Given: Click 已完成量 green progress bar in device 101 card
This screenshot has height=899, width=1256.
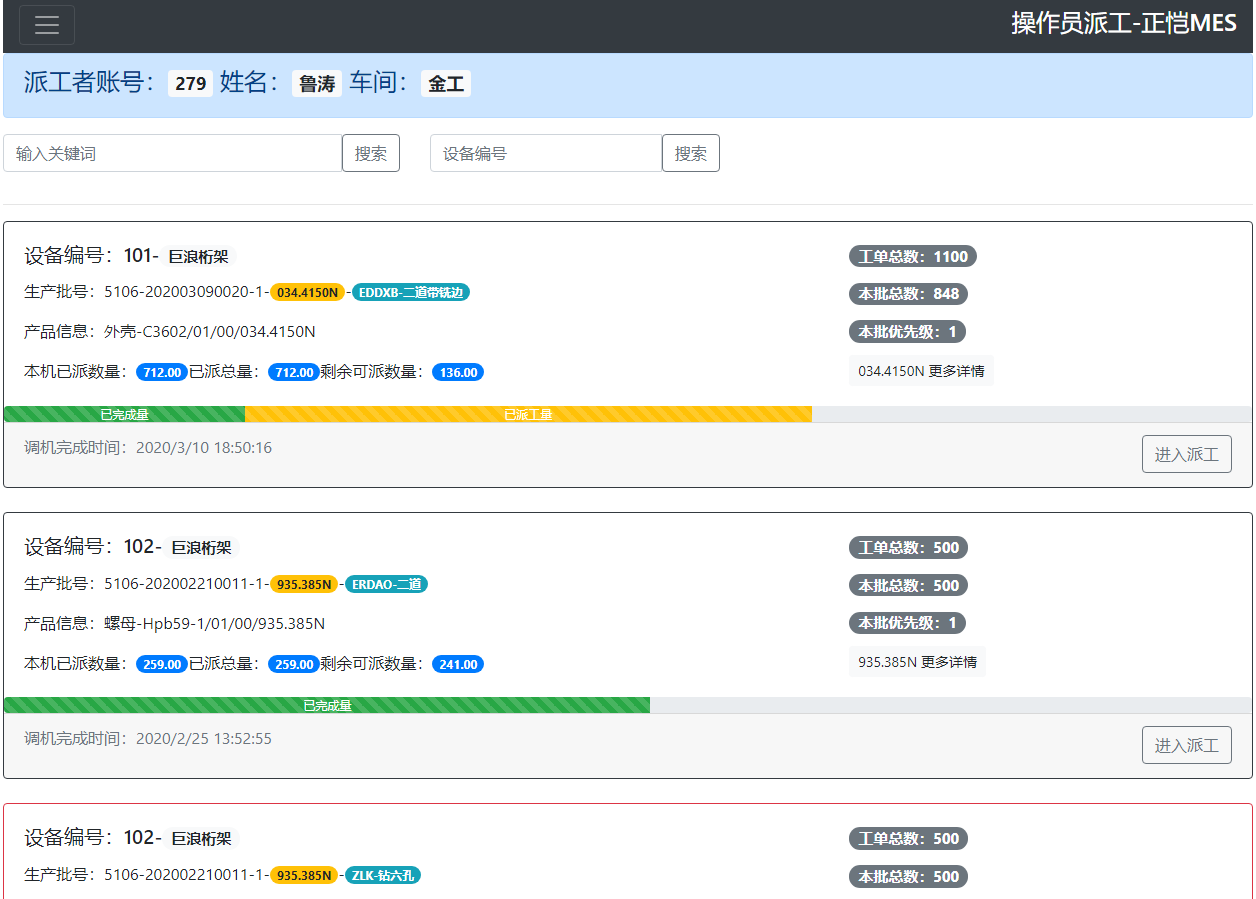Looking at the screenshot, I should [124, 414].
